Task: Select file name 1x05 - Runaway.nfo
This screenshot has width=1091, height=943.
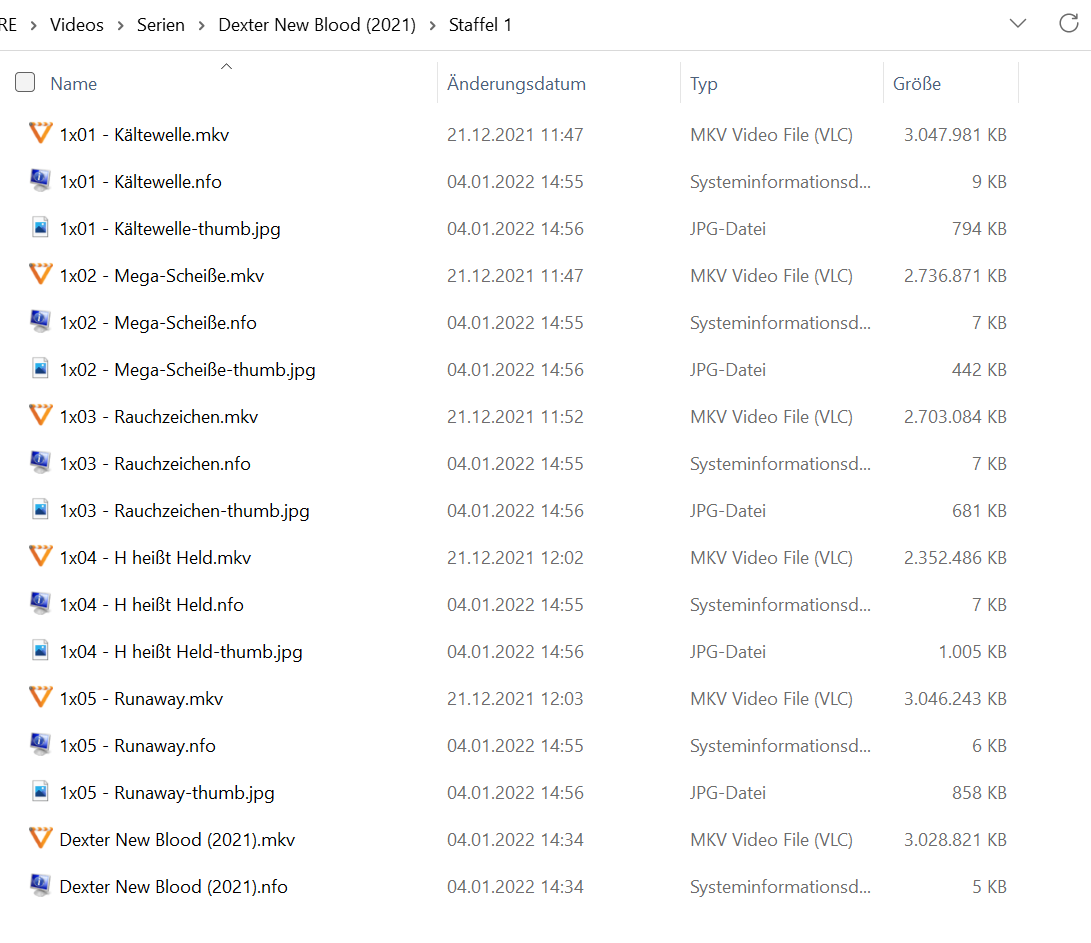Action: pos(138,746)
